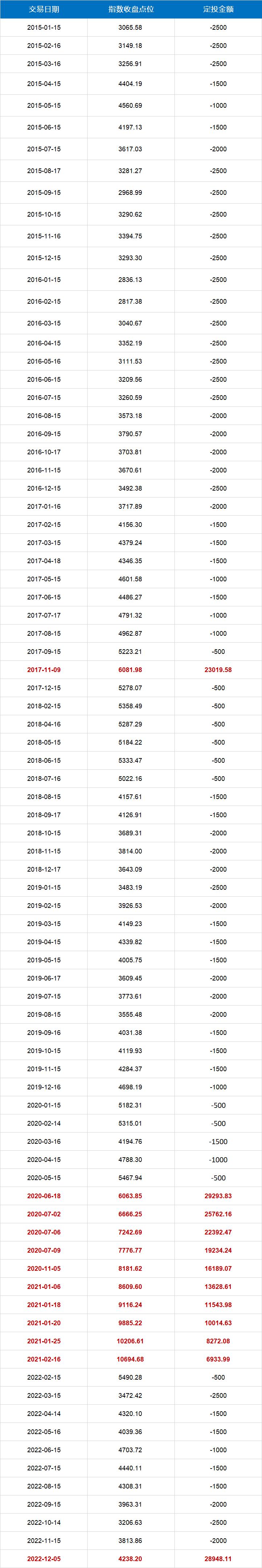
Task: Select the red 2017-11-09 date cell
Action: pyautogui.click(x=44, y=670)
